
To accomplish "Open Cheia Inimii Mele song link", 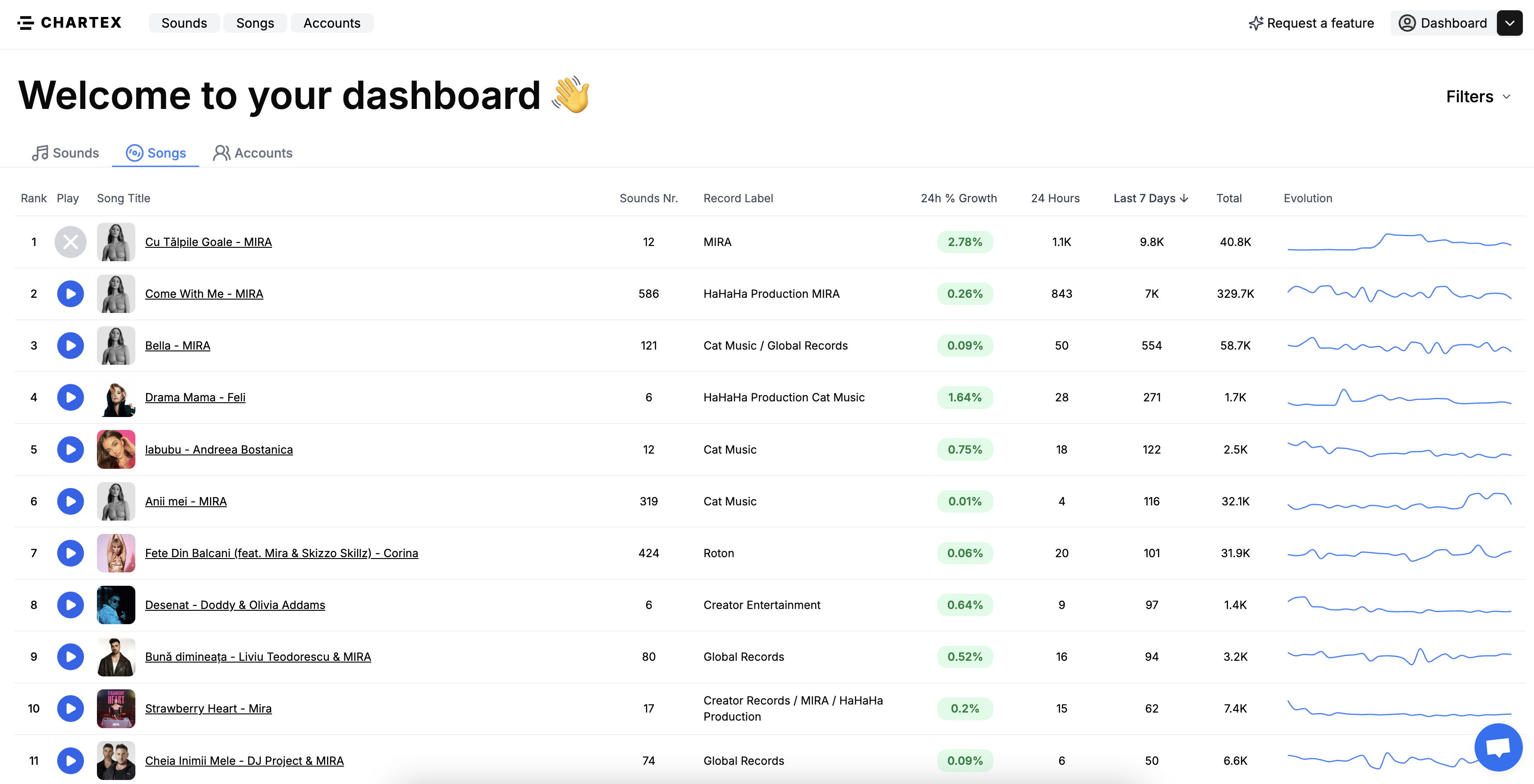I will pos(244,761).
